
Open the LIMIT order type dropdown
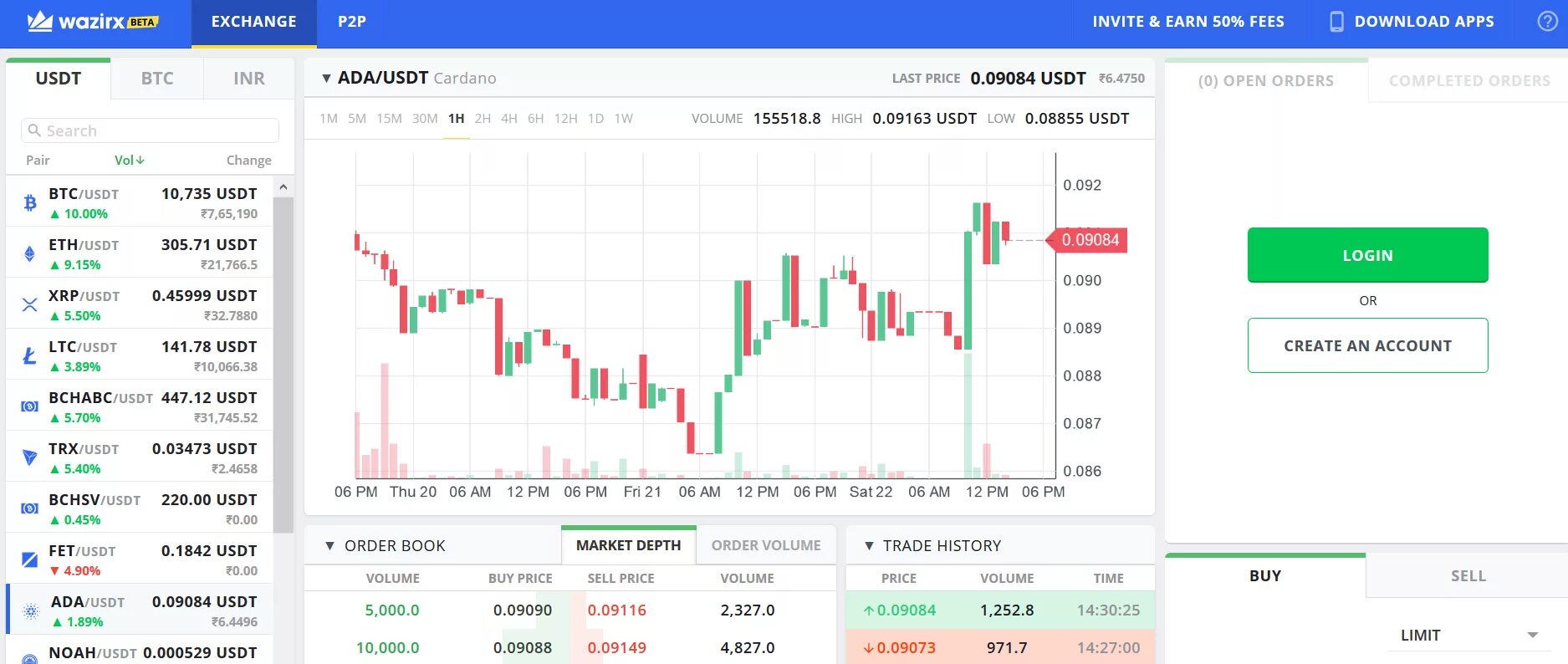click(x=1469, y=636)
